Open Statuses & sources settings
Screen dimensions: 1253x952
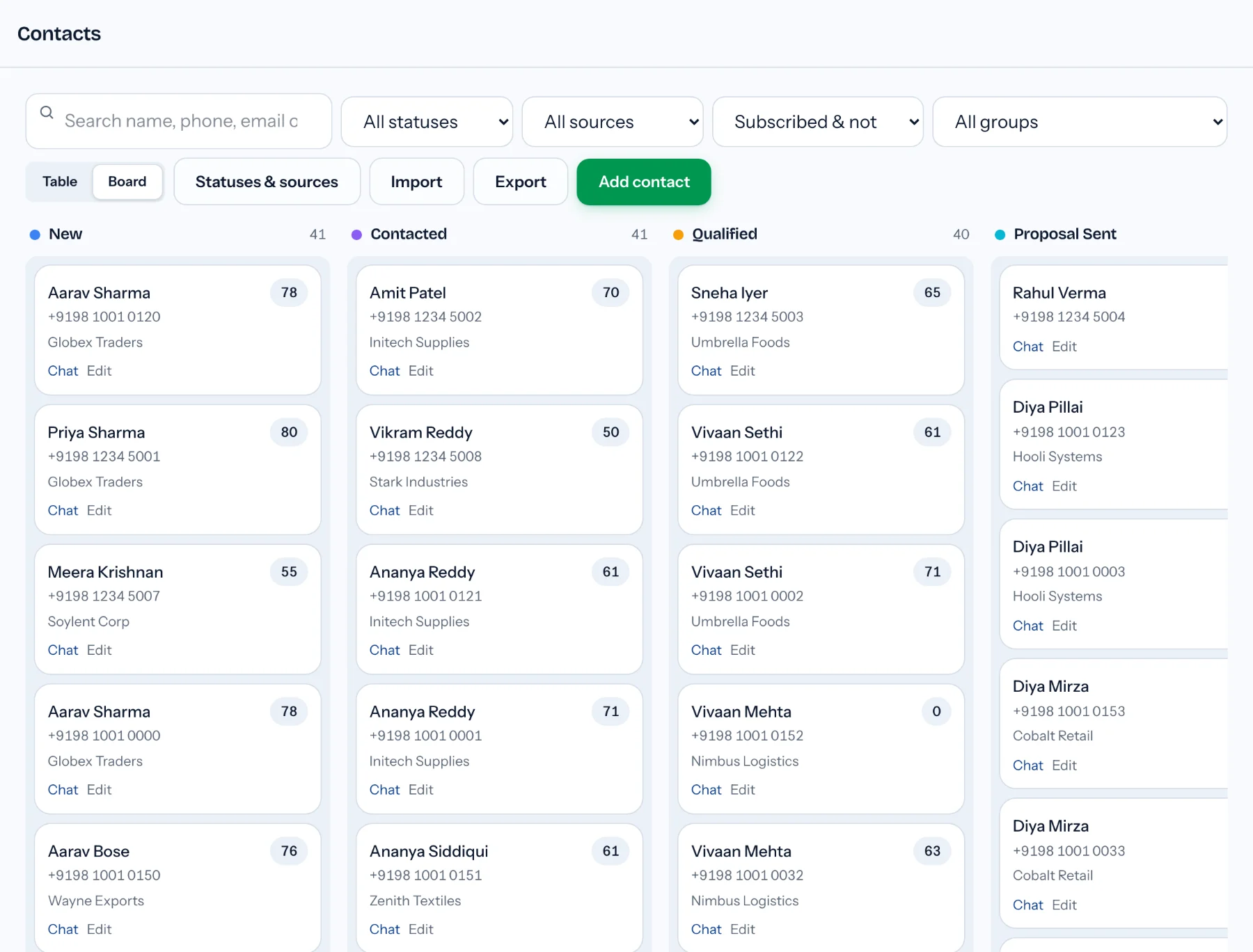pos(267,182)
